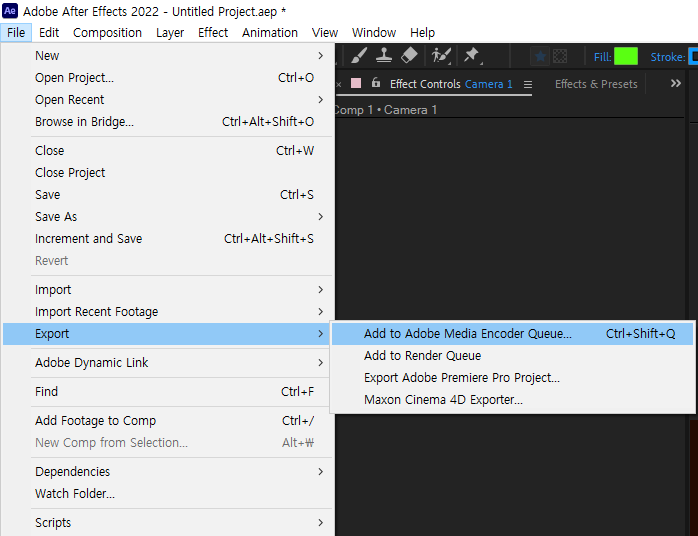The height and width of the screenshot is (536, 698).
Task: Open the Composition menu
Action: coord(107,32)
